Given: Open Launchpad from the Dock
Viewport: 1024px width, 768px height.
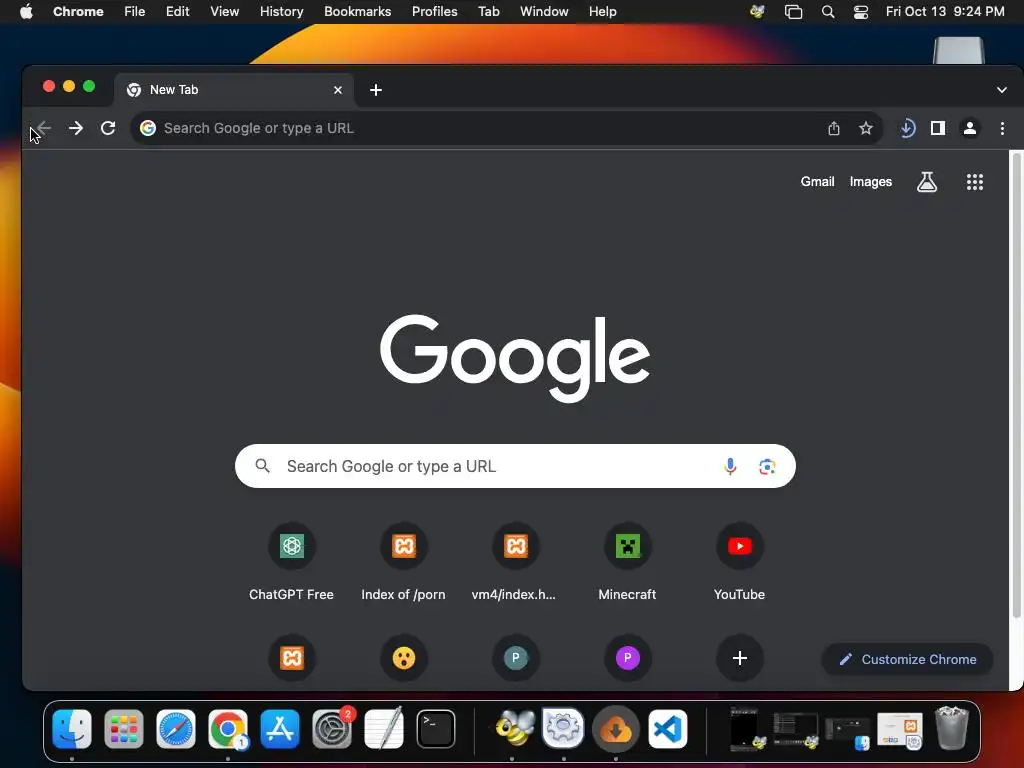Looking at the screenshot, I should point(123,729).
